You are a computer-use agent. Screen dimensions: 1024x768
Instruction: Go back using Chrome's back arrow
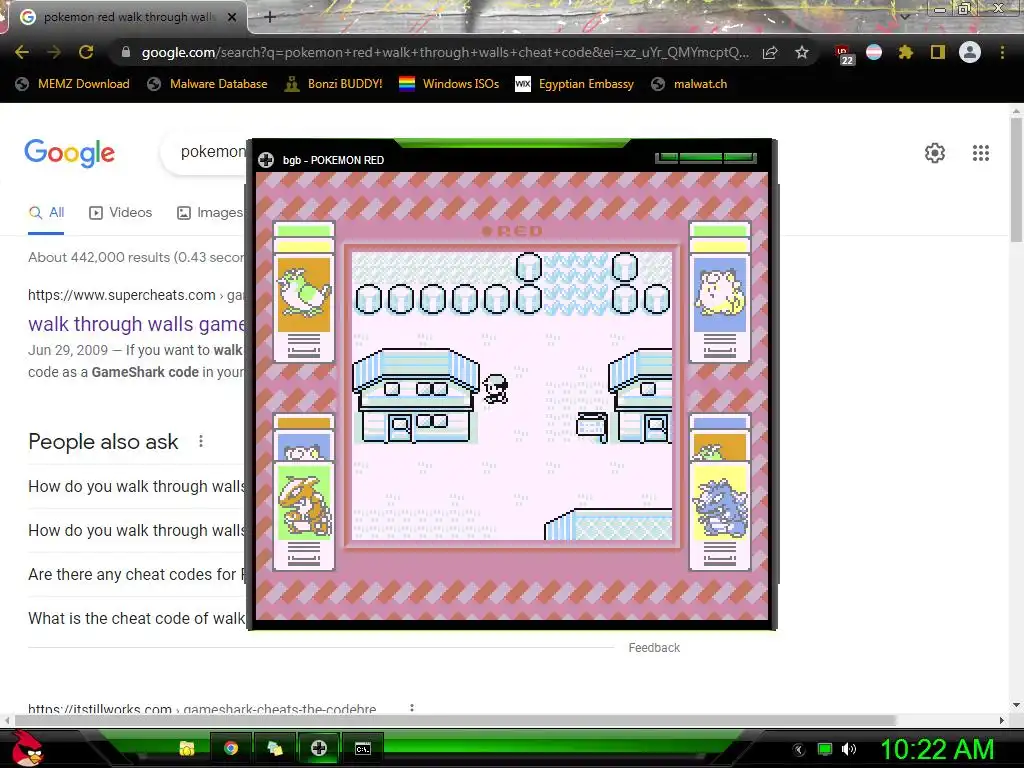point(22,52)
